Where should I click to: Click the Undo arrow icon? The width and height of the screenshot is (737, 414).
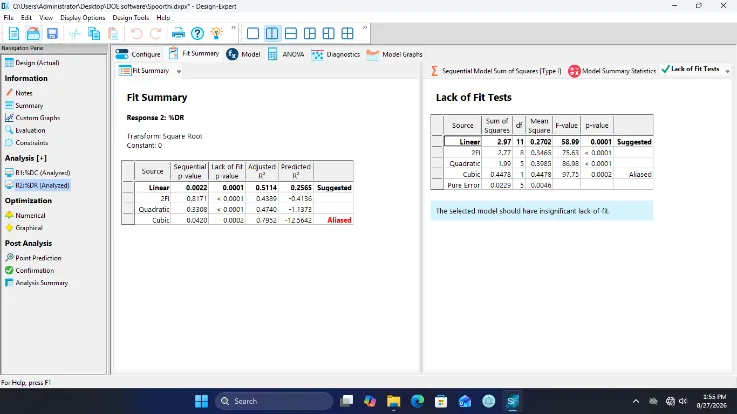coord(136,33)
